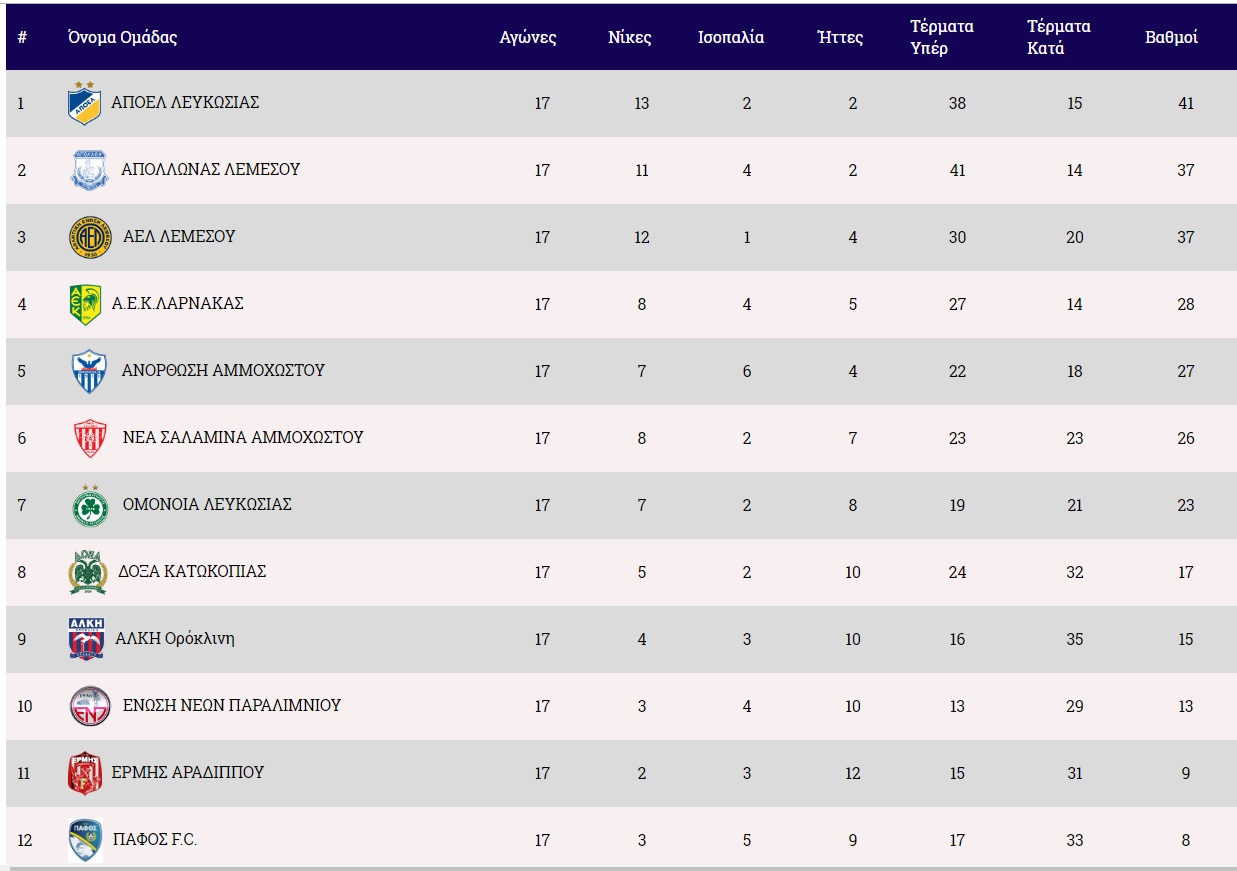Click the Βαθμοί column header
Screen dimensions: 1237x871
(1171, 38)
